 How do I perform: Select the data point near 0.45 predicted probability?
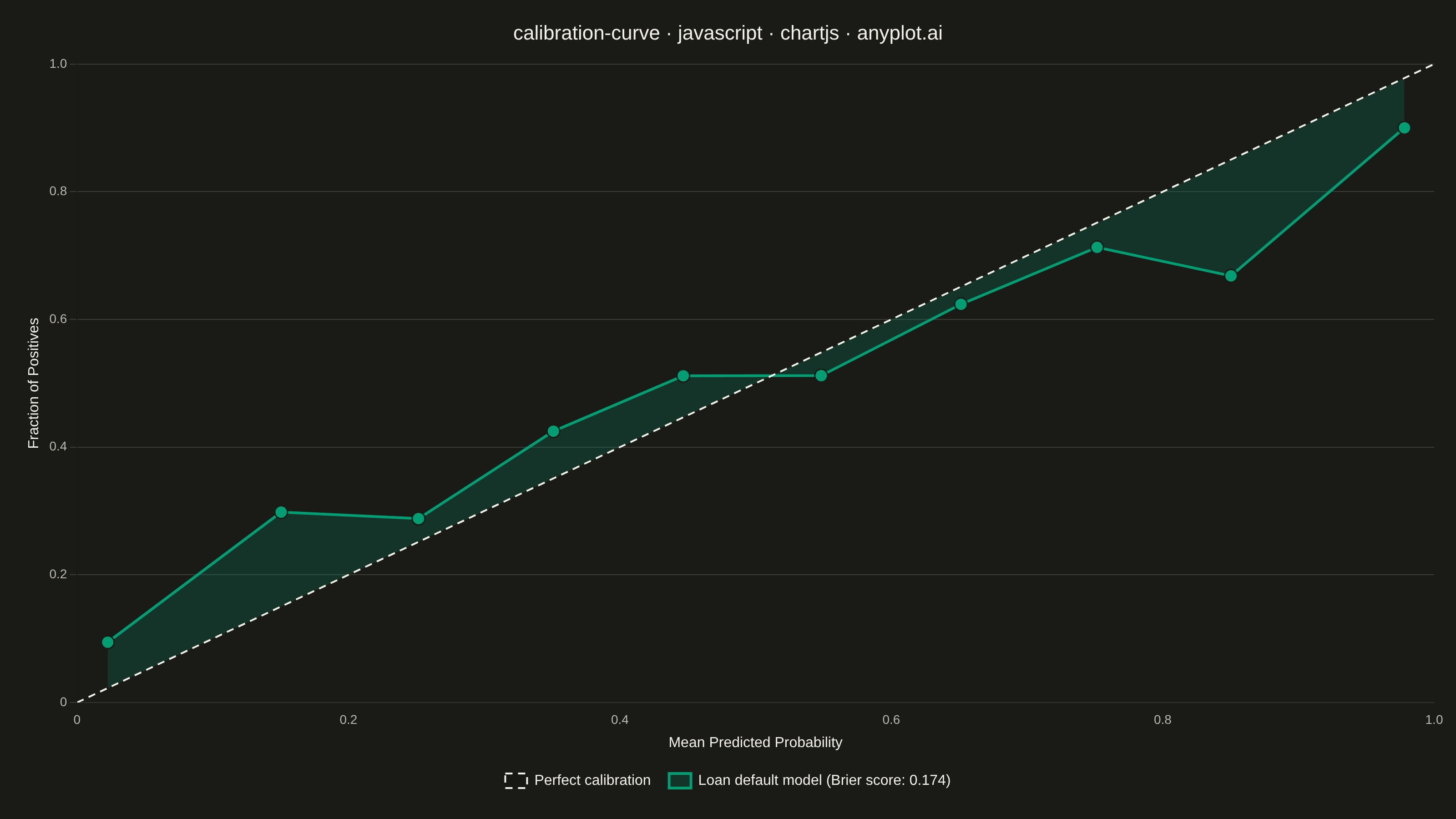[x=683, y=376]
